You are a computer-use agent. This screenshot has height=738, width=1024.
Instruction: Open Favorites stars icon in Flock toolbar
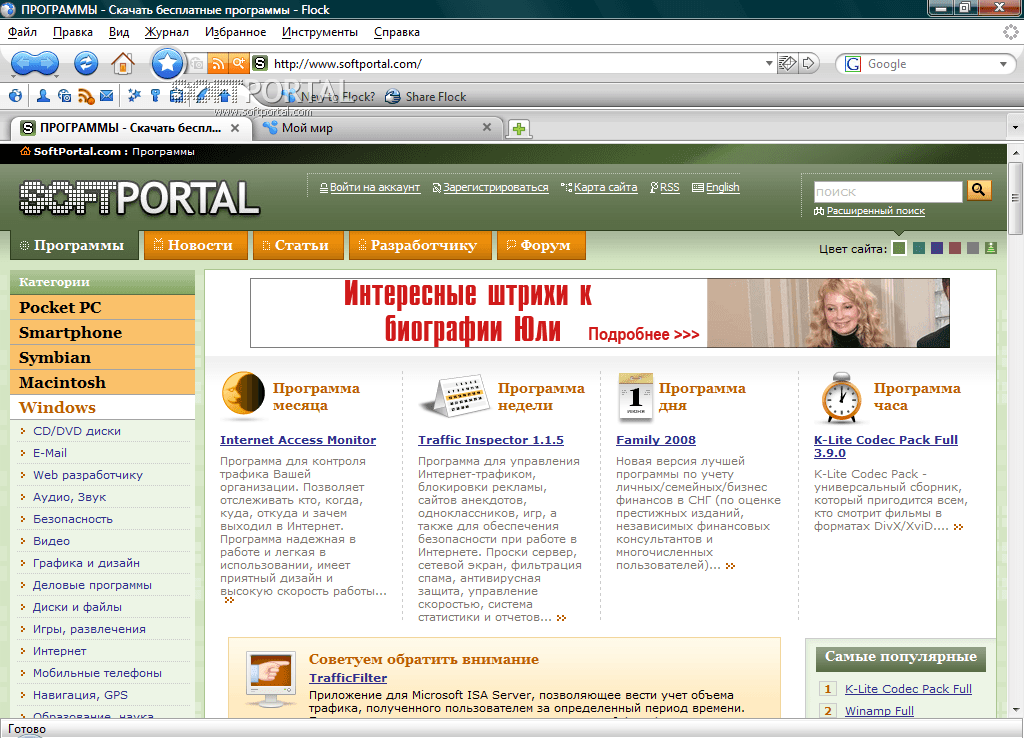[x=134, y=96]
